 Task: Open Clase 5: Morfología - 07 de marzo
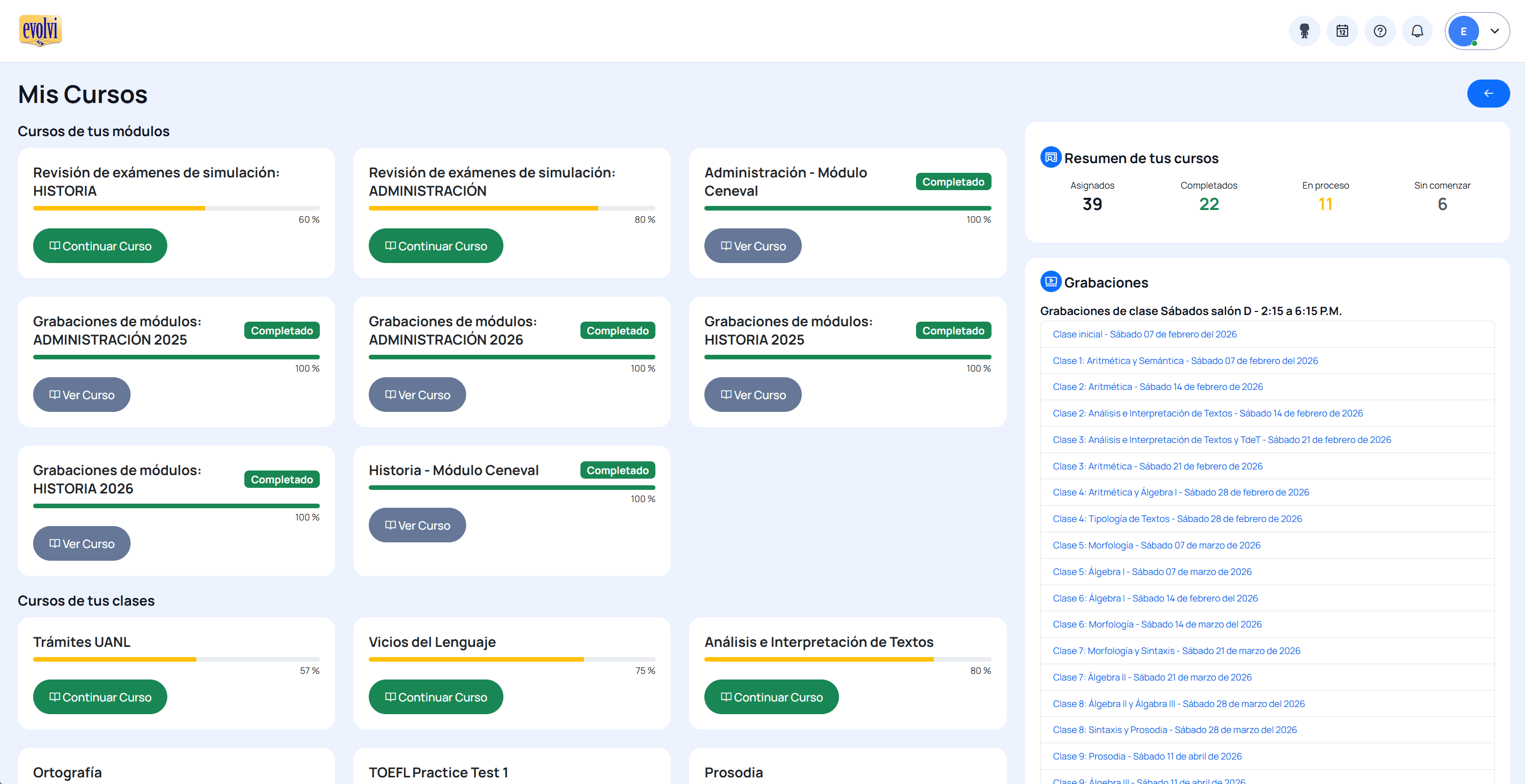click(1156, 545)
